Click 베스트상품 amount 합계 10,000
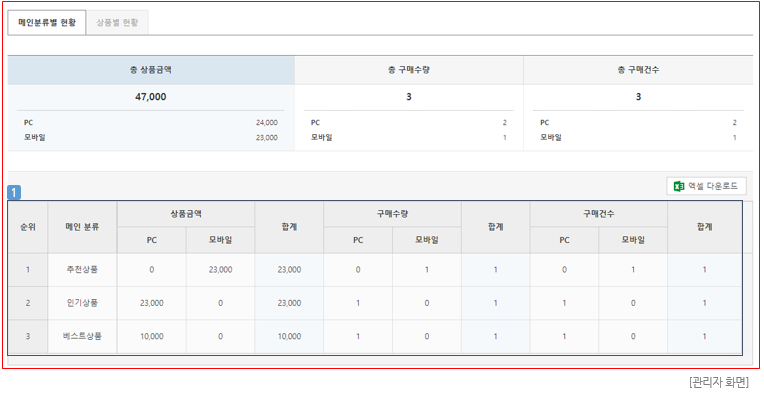Viewport: 764px width, 395px height. (289, 336)
